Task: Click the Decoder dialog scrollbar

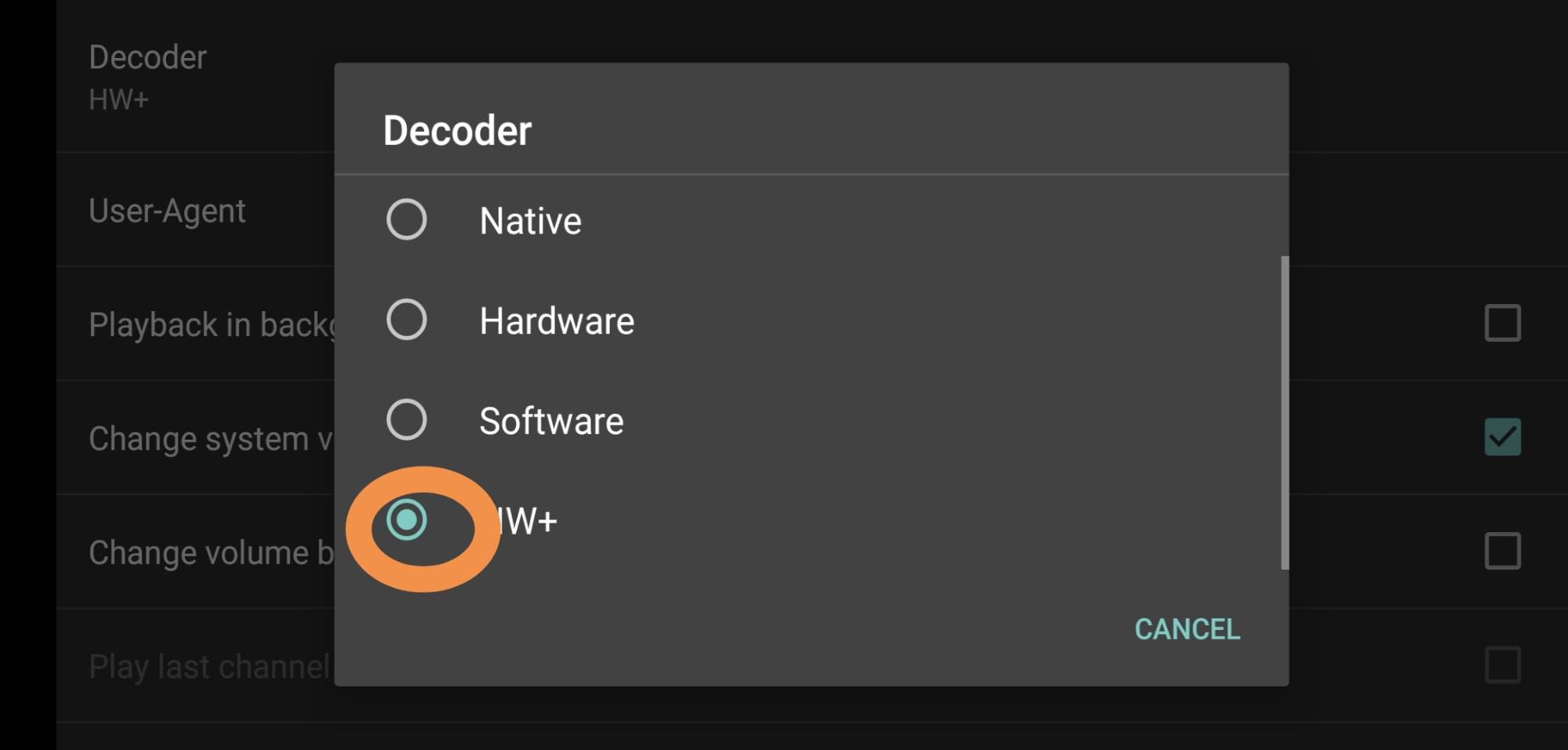Action: [x=1284, y=413]
